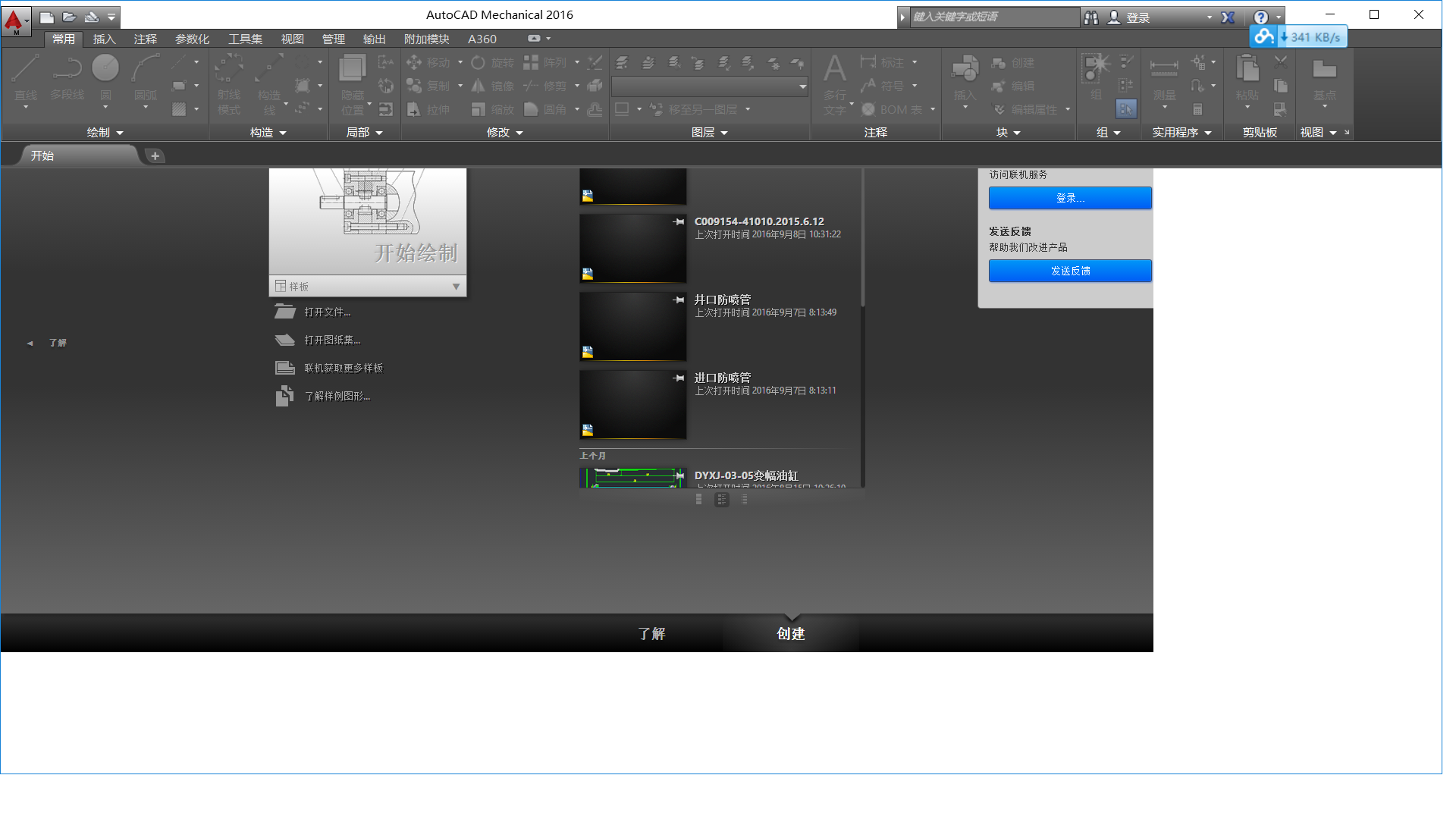Click in the keyword search input field
This screenshot has height=819, width=1456.
click(x=993, y=17)
